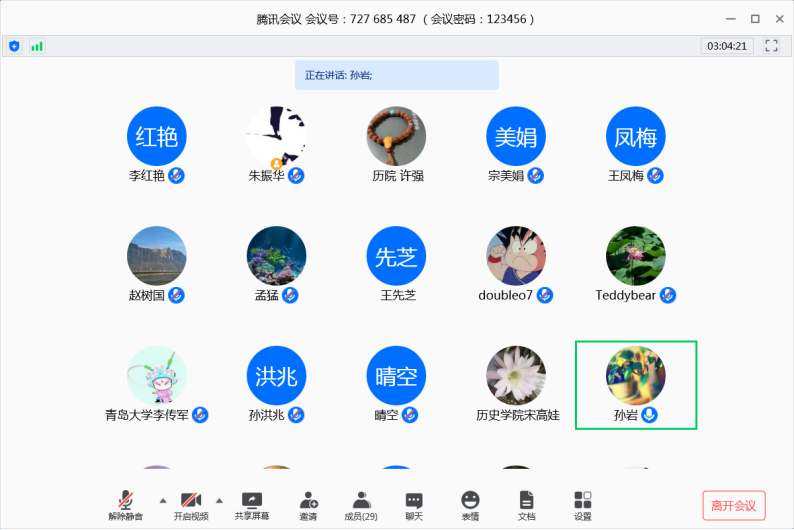
Task: Click the doubleo7 participant avatar
Action: coord(516,256)
